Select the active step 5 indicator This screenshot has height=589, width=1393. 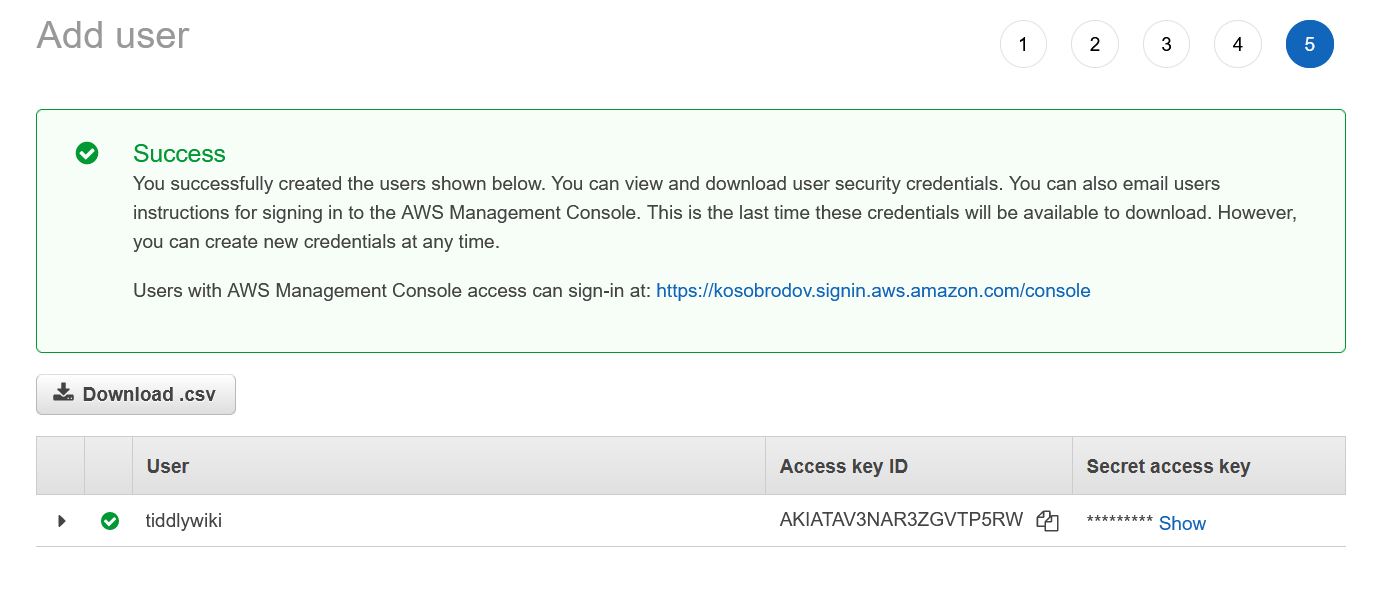pyautogui.click(x=1310, y=44)
